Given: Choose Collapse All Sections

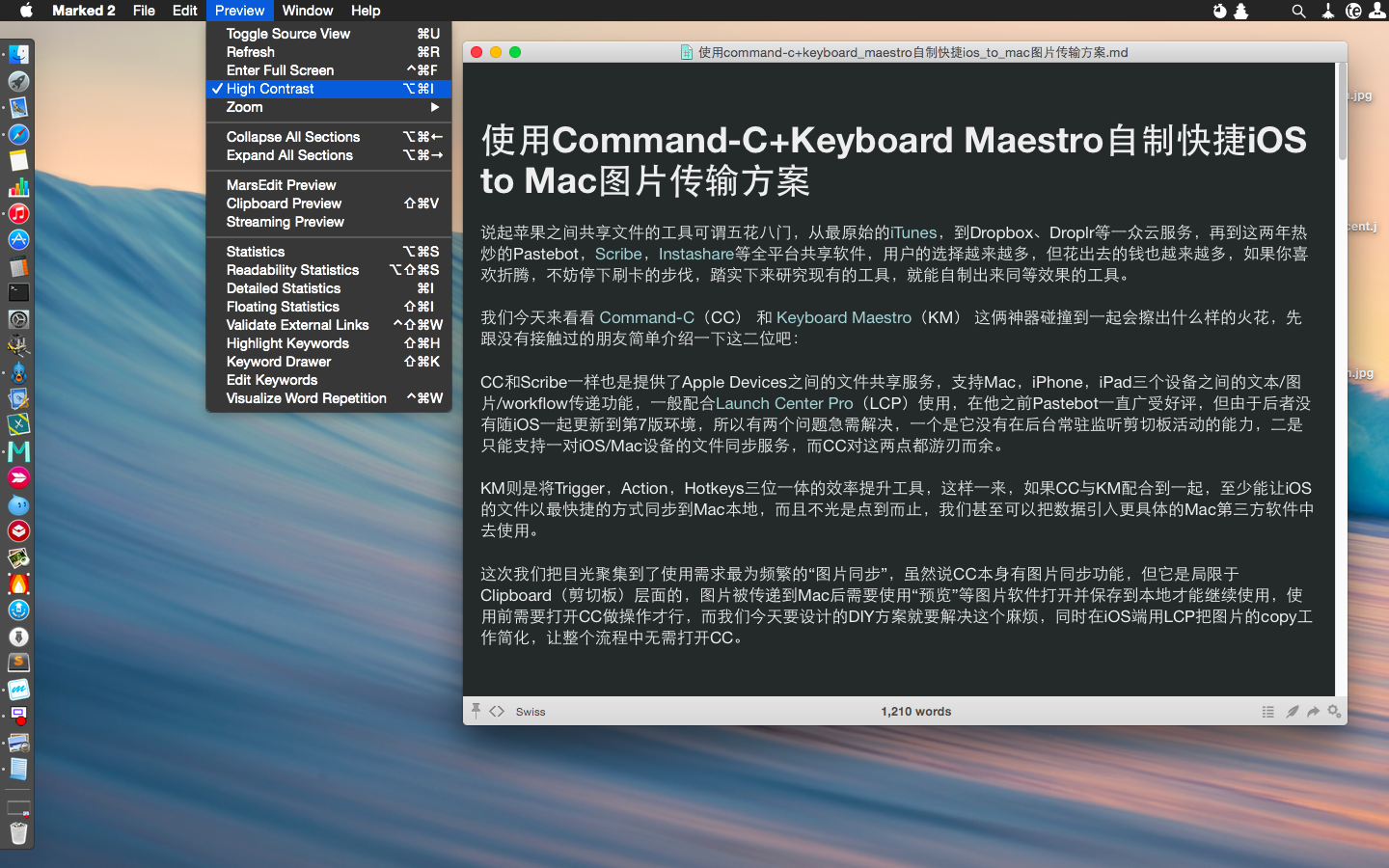Looking at the screenshot, I should 329,137.
